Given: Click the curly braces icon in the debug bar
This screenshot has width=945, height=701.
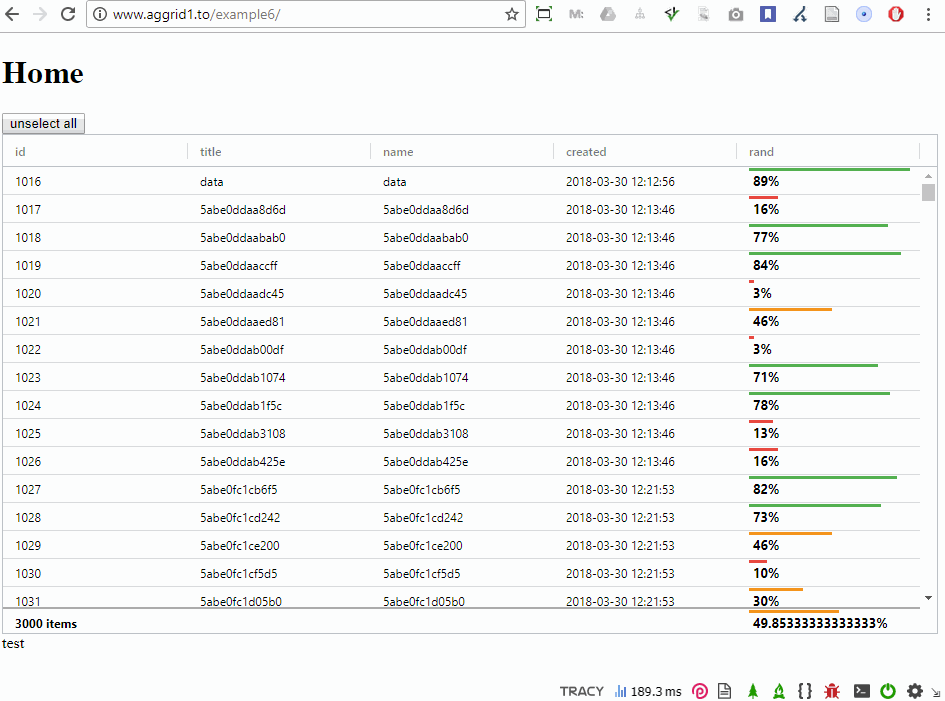Looking at the screenshot, I should pyautogui.click(x=805, y=691).
